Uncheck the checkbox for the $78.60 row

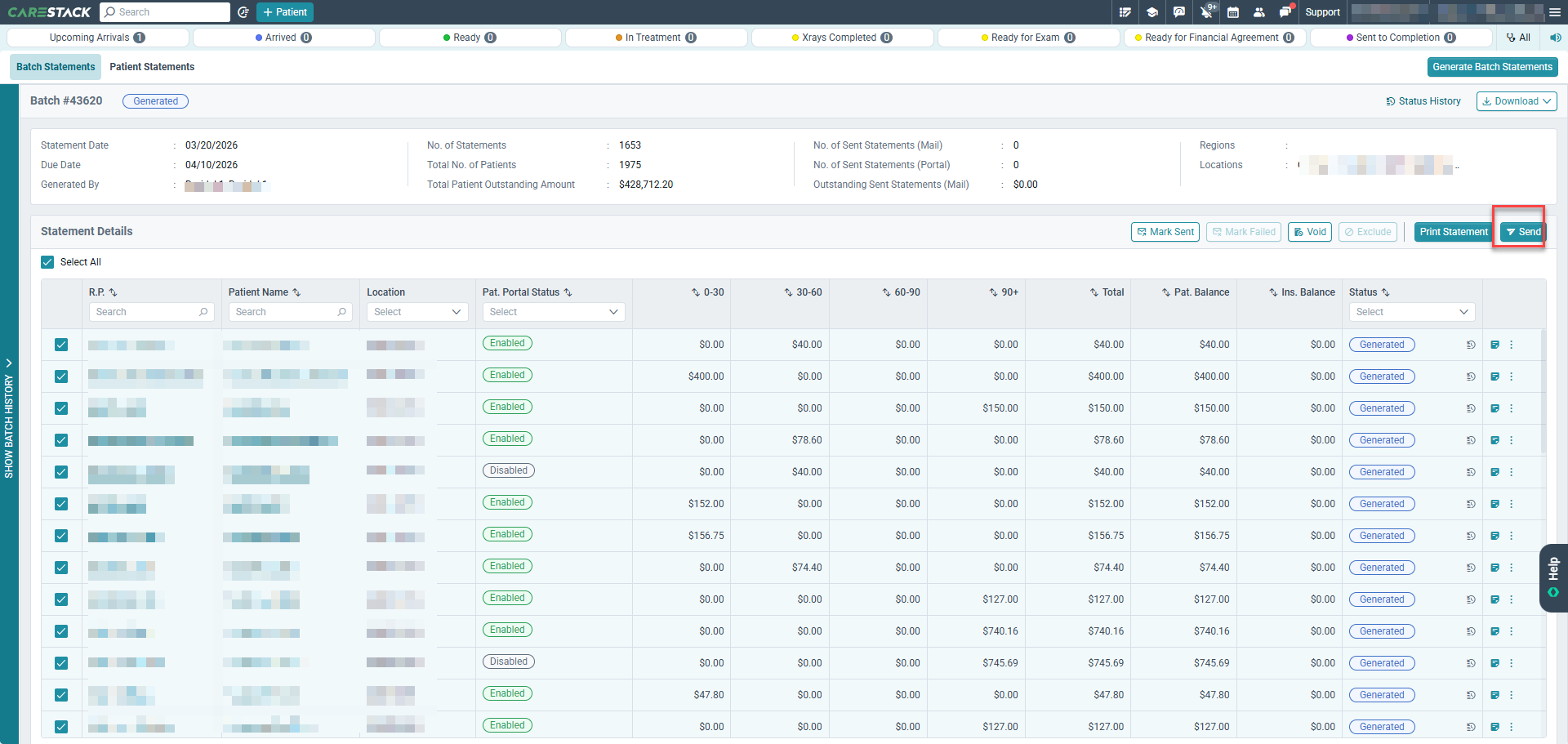[x=61, y=440]
